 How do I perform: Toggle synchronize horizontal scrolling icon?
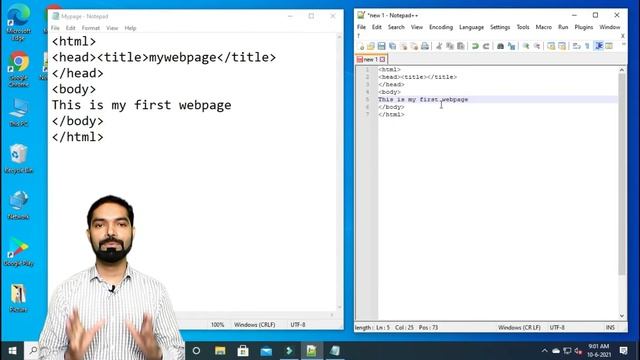(562, 46)
